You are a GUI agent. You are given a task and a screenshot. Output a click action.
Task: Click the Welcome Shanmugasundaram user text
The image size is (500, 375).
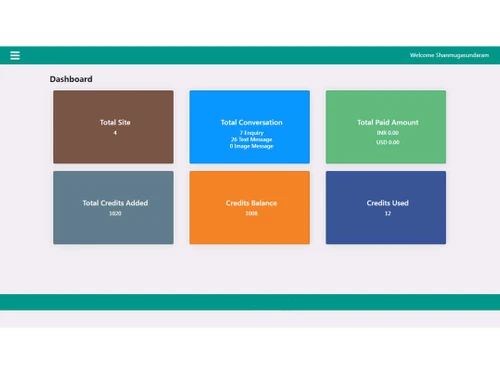click(449, 55)
